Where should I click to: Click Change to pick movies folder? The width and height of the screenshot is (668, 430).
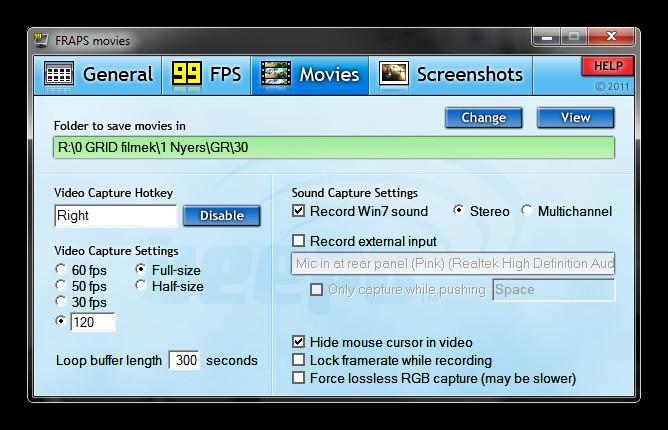point(484,118)
